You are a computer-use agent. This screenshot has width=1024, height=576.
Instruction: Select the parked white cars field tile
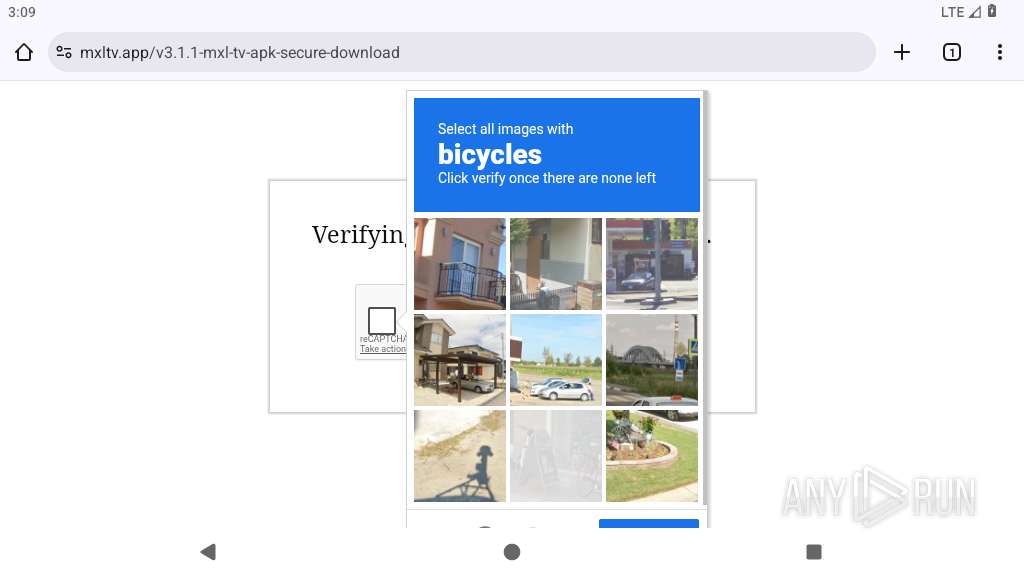[556, 360]
